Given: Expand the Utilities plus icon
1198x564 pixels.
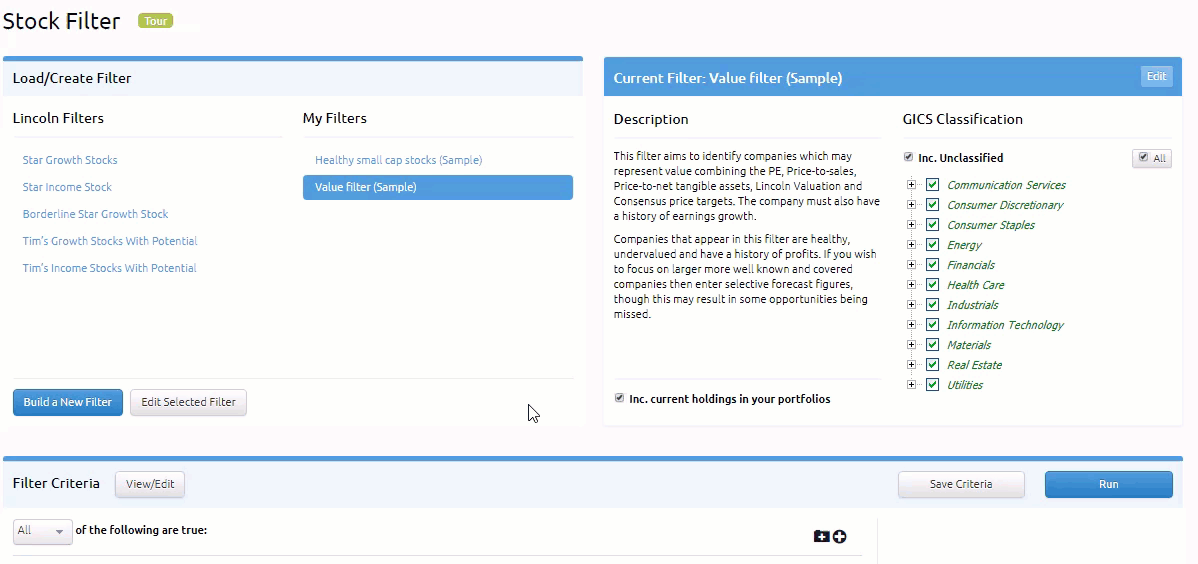Looking at the screenshot, I should point(911,384).
